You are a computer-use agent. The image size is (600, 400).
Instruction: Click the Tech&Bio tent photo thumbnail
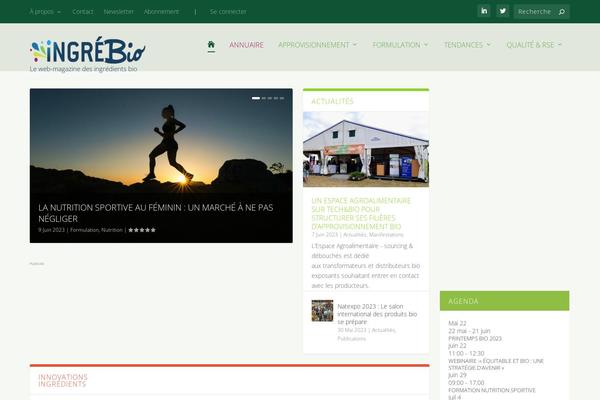(x=366, y=149)
